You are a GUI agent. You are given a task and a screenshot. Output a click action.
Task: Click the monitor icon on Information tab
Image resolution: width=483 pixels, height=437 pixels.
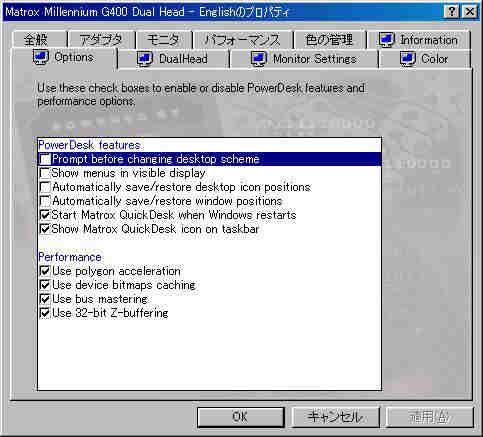[x=387, y=40]
